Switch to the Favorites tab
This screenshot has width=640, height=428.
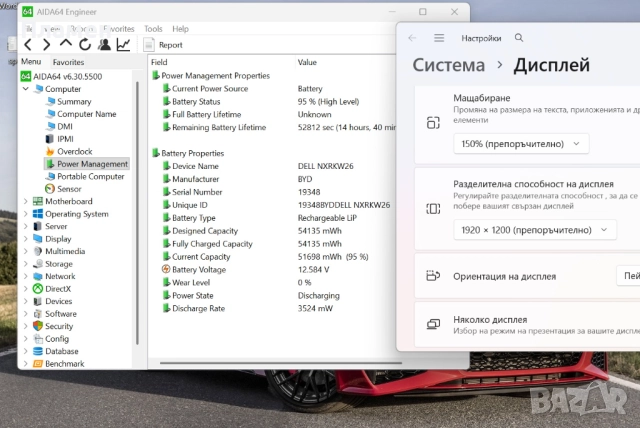tap(68, 62)
